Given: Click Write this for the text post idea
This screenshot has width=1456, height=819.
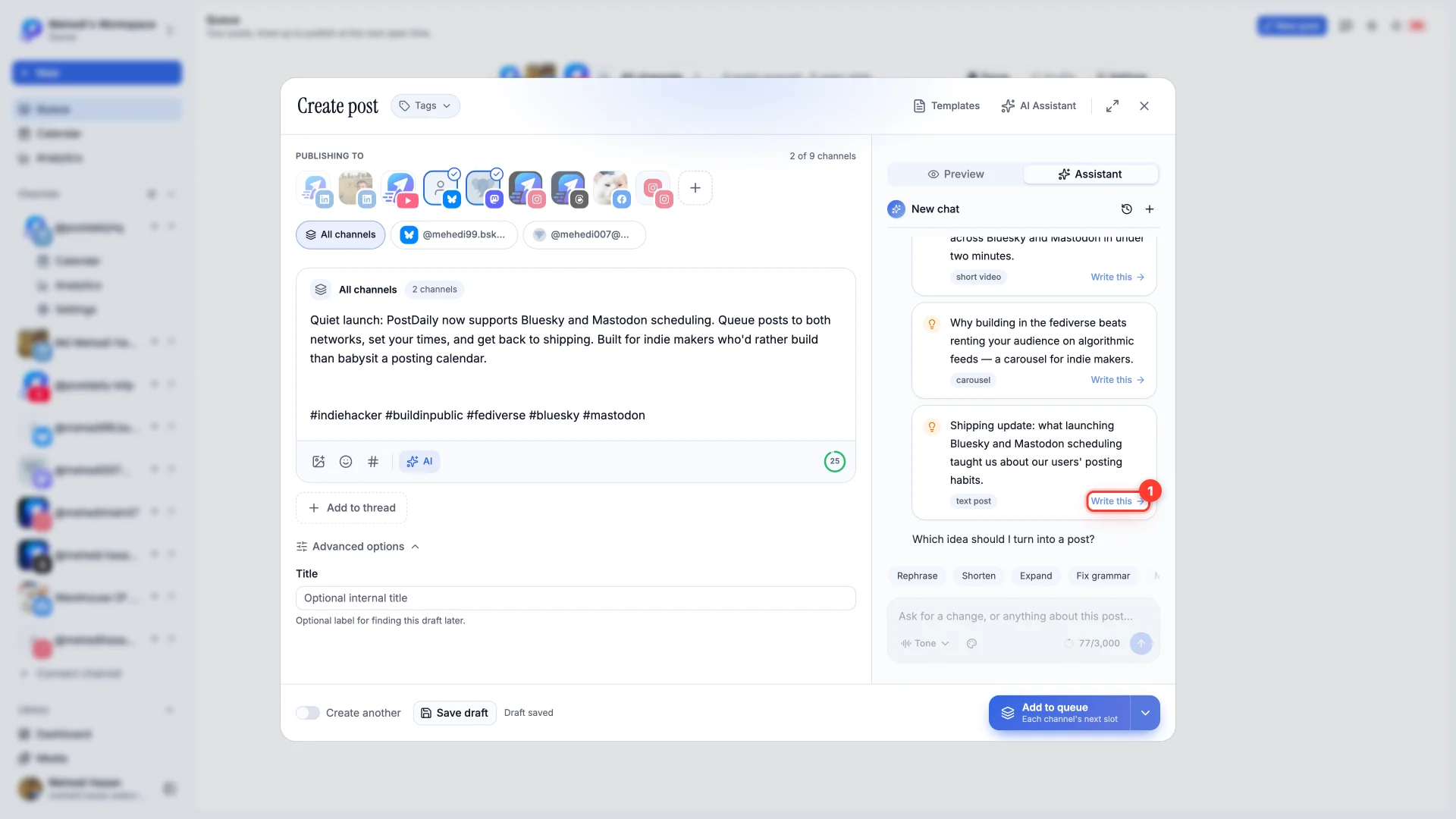Looking at the screenshot, I should point(1118,501).
